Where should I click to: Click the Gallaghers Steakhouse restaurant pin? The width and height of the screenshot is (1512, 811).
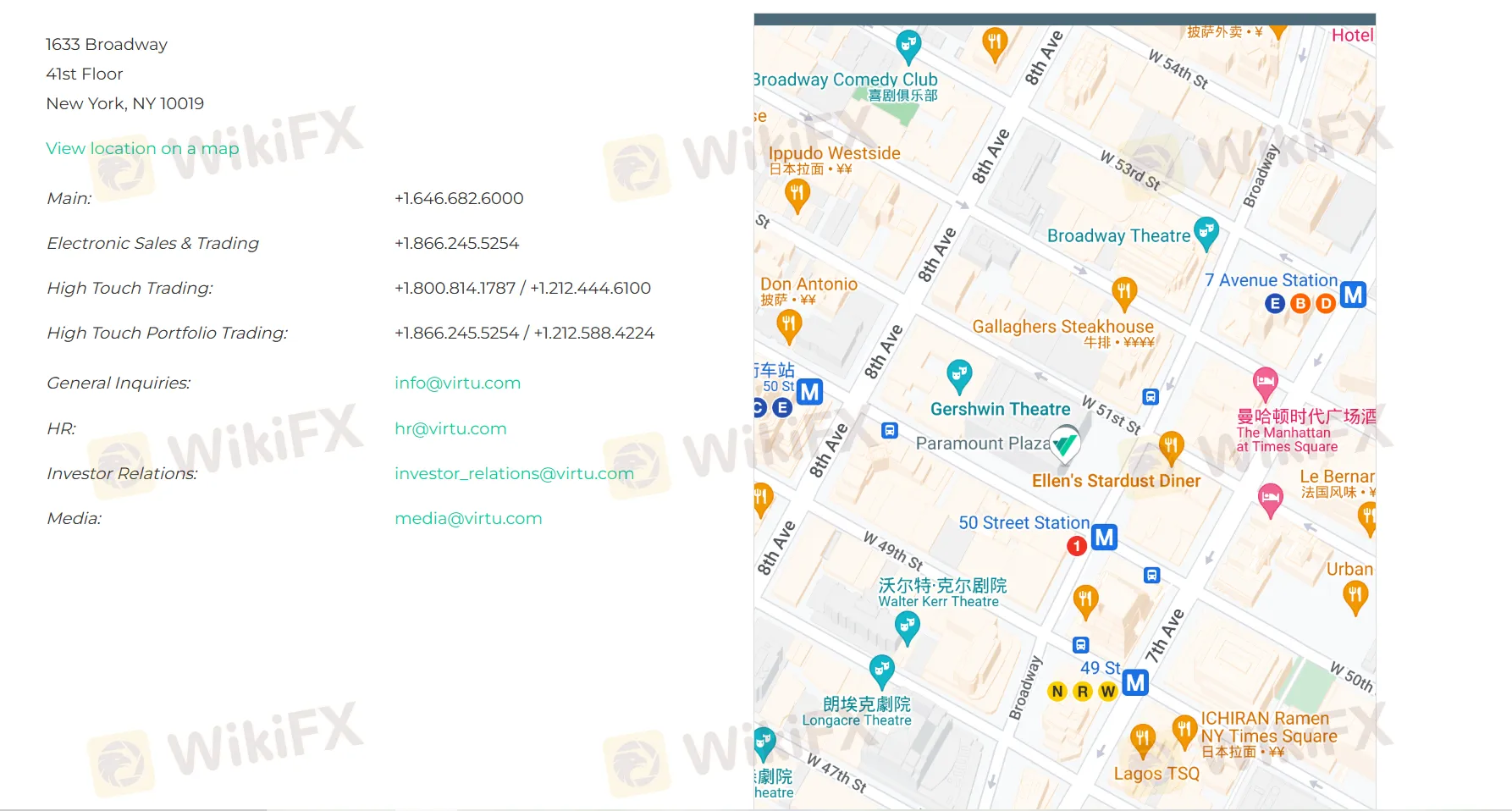click(x=1124, y=295)
